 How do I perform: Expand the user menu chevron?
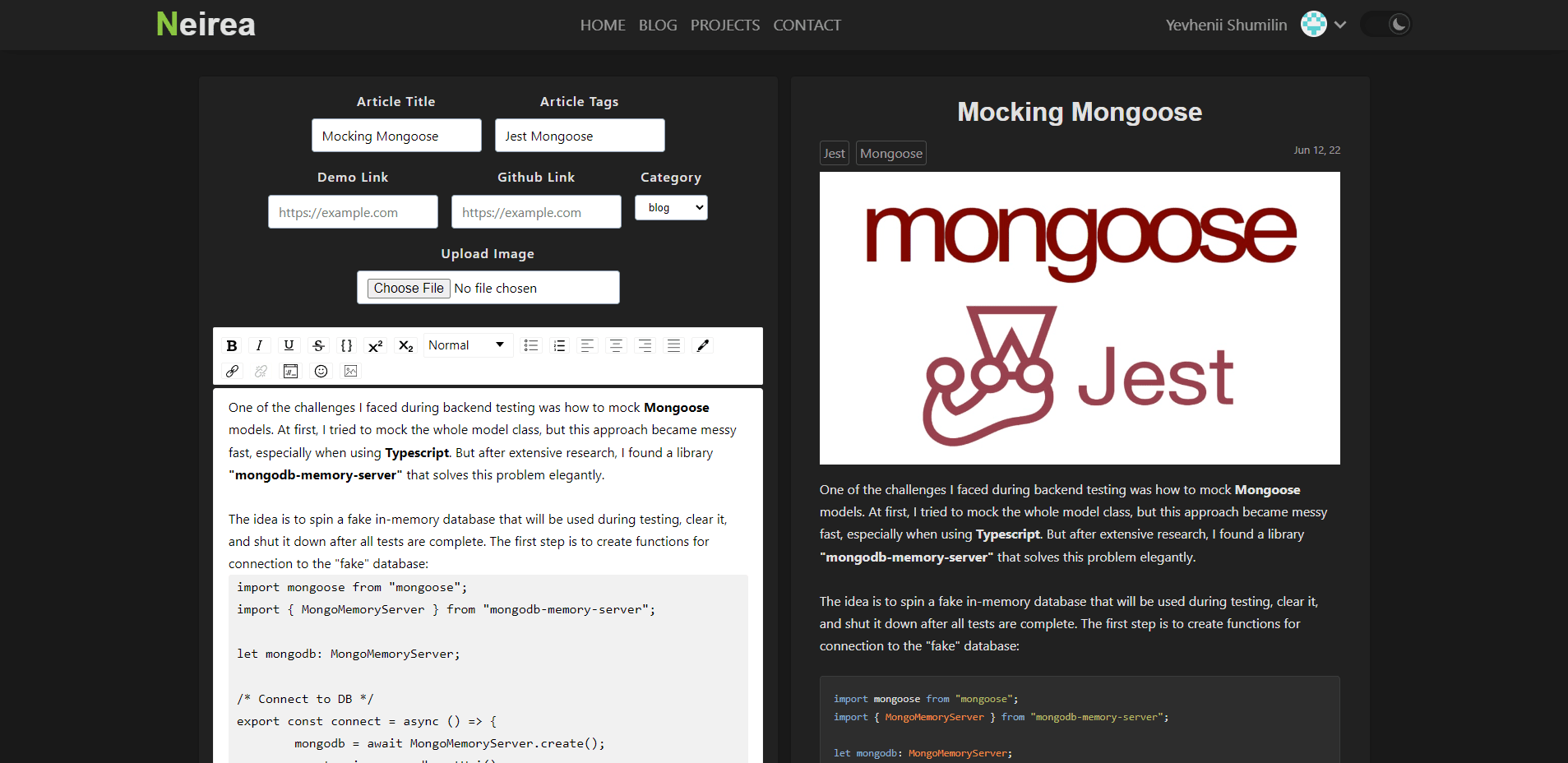1340,25
